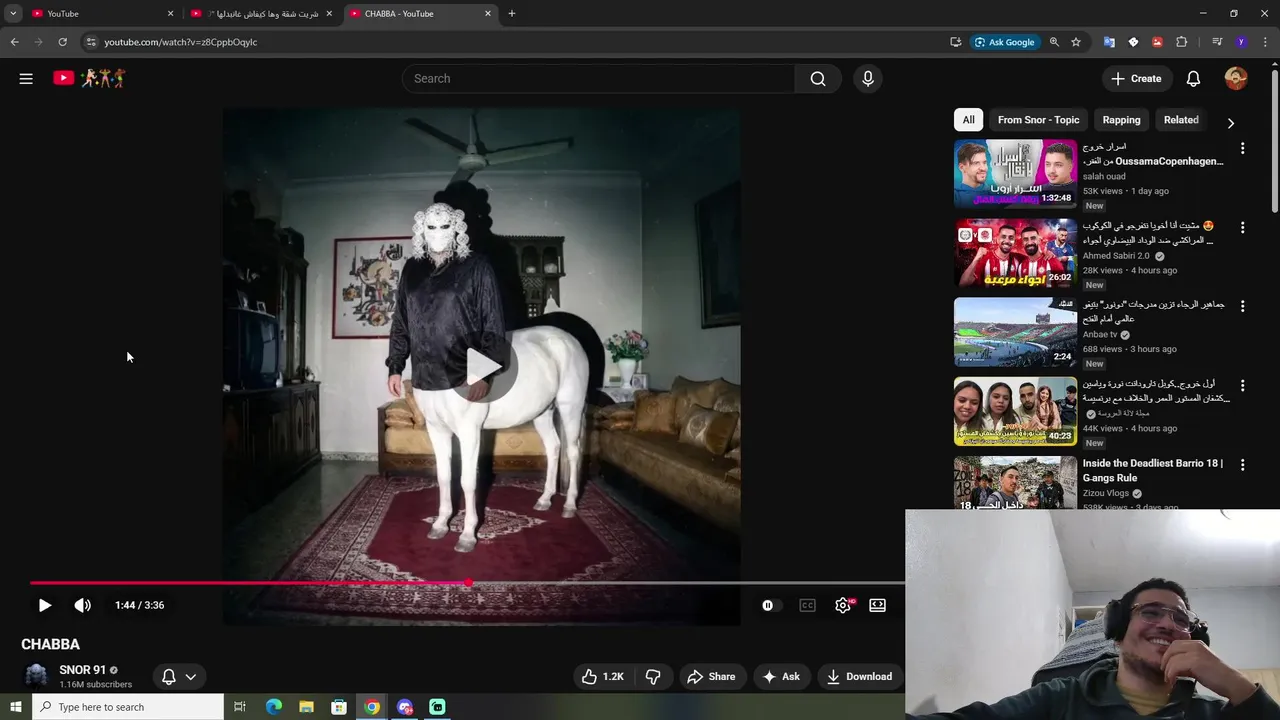Open options for the 40:23 video
The image size is (1280, 720).
1242,385
